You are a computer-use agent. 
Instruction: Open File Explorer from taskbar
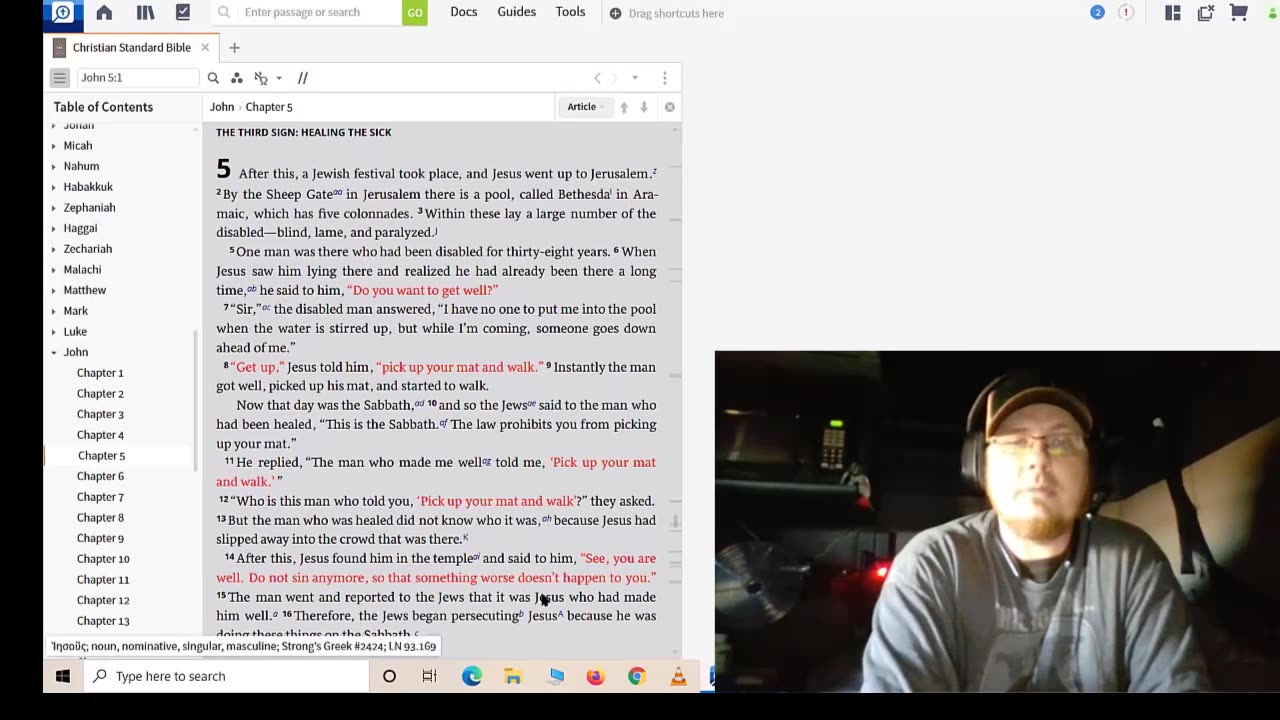(x=513, y=676)
